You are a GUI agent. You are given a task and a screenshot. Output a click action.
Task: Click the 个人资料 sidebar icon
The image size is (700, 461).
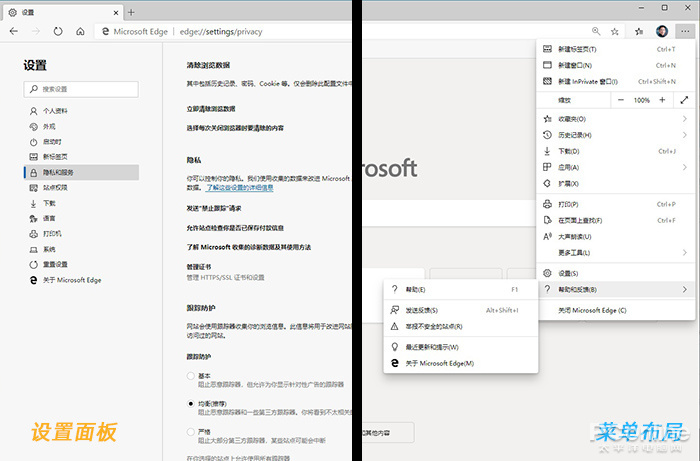click(33, 111)
